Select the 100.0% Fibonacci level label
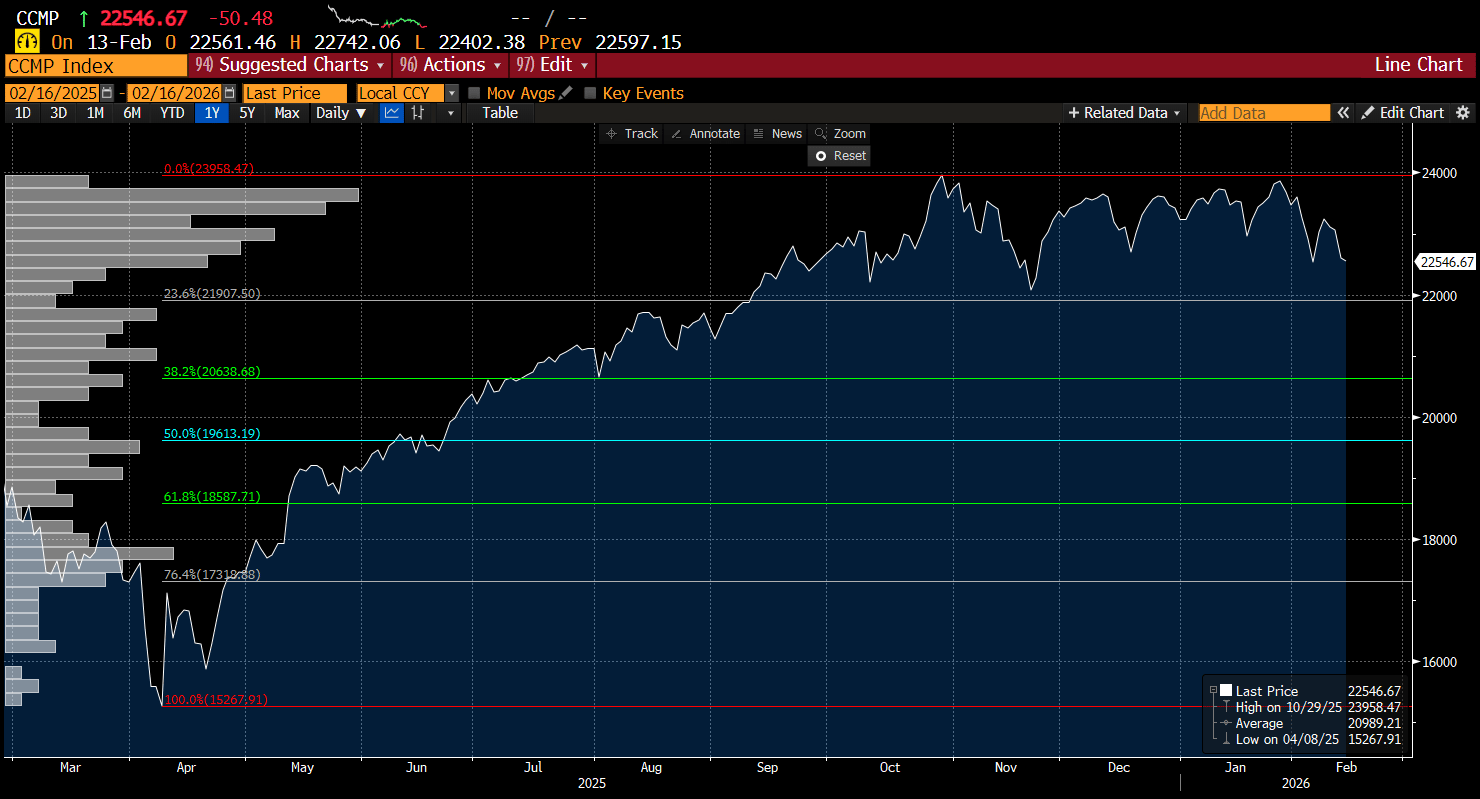This screenshot has width=1480, height=799. (x=215, y=700)
